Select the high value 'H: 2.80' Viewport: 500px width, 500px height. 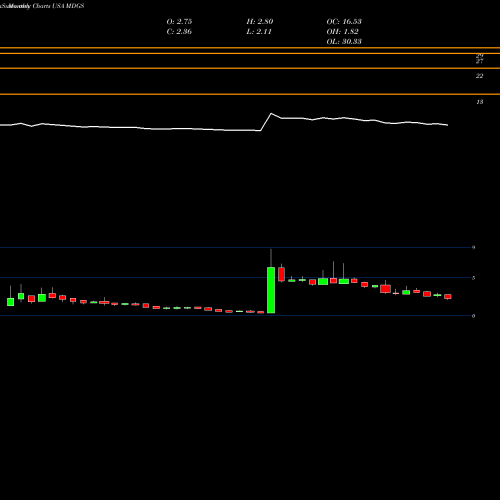coord(260,21)
